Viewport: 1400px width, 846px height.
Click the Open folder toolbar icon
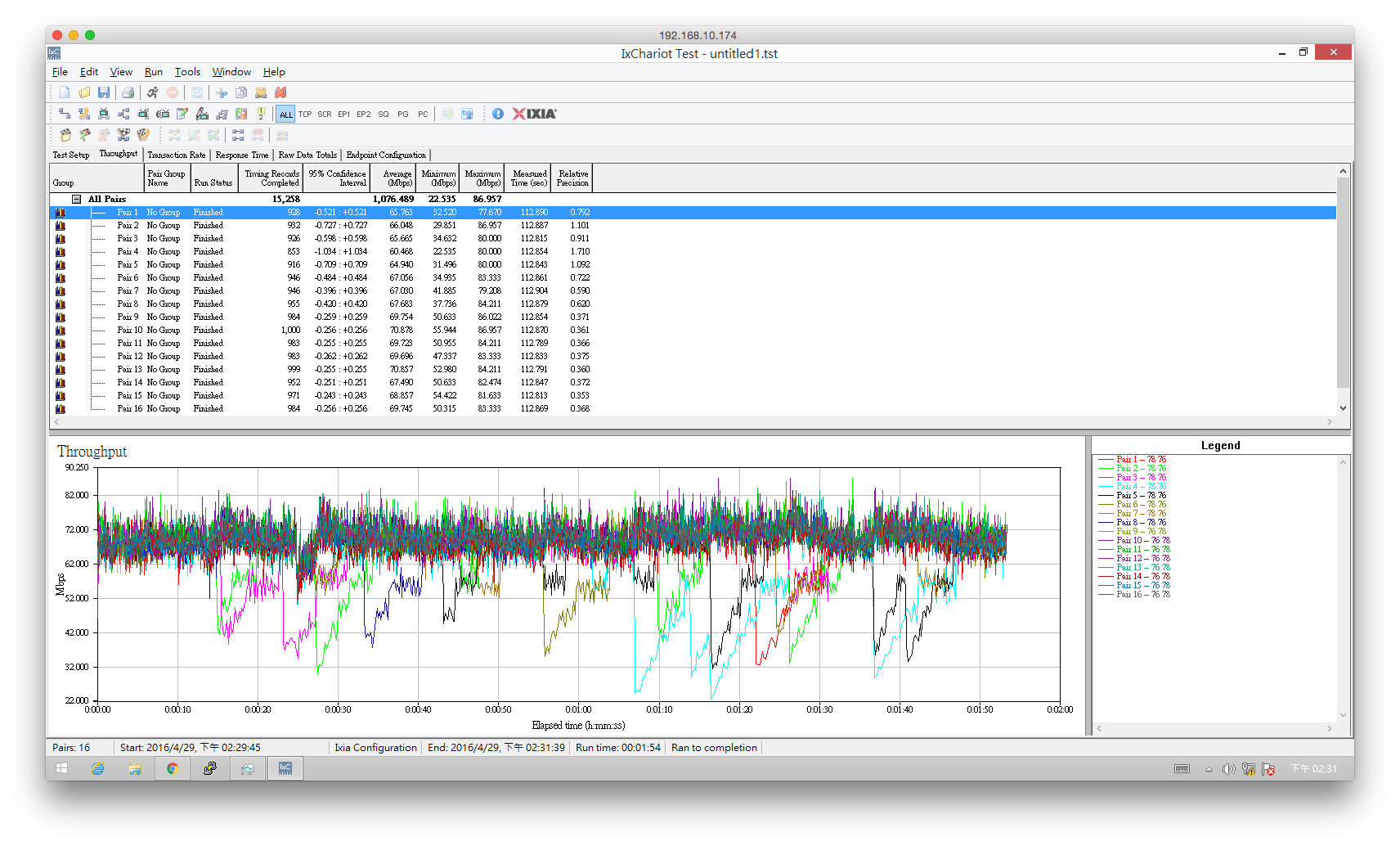pyautogui.click(x=84, y=92)
